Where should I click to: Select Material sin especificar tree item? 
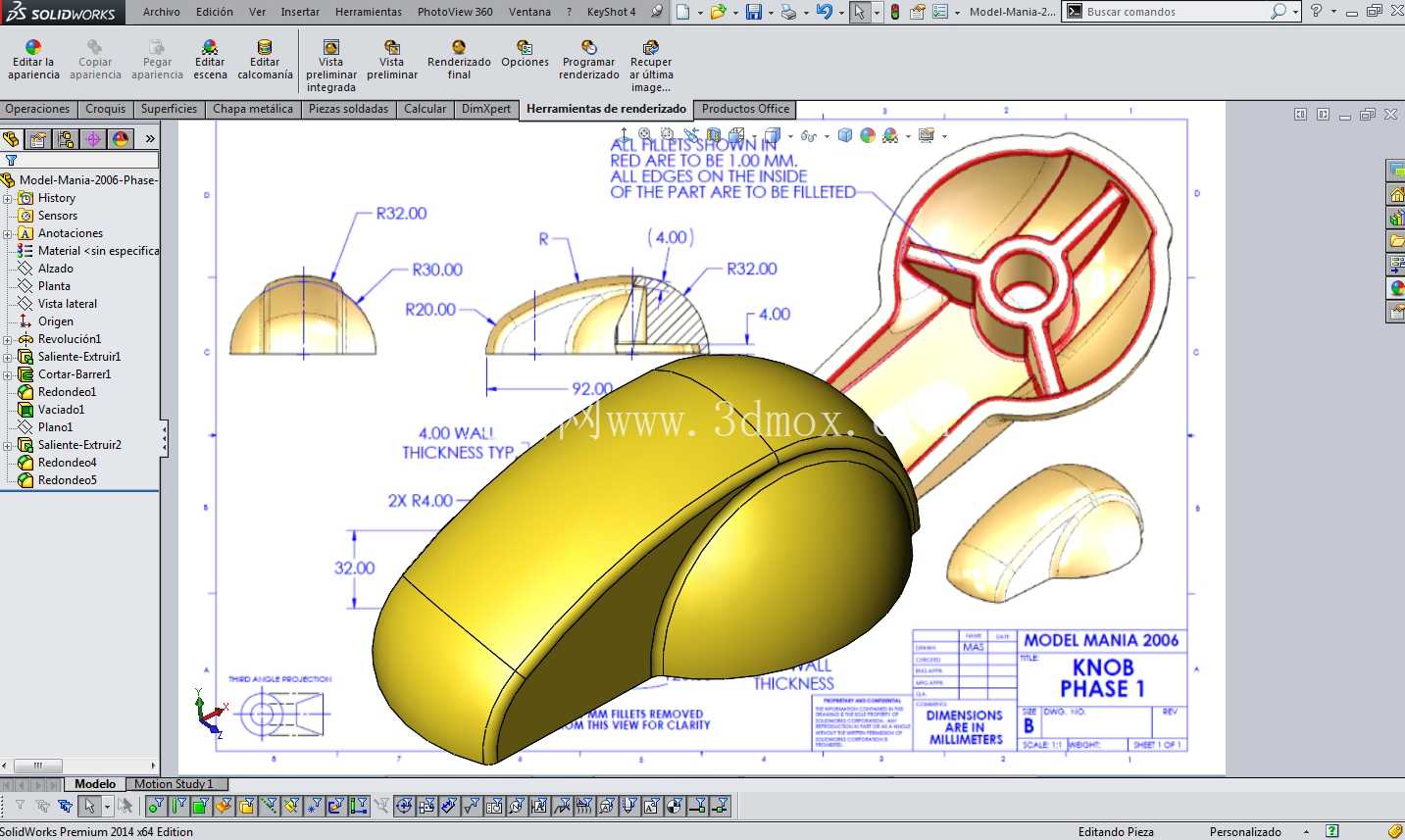click(x=88, y=251)
